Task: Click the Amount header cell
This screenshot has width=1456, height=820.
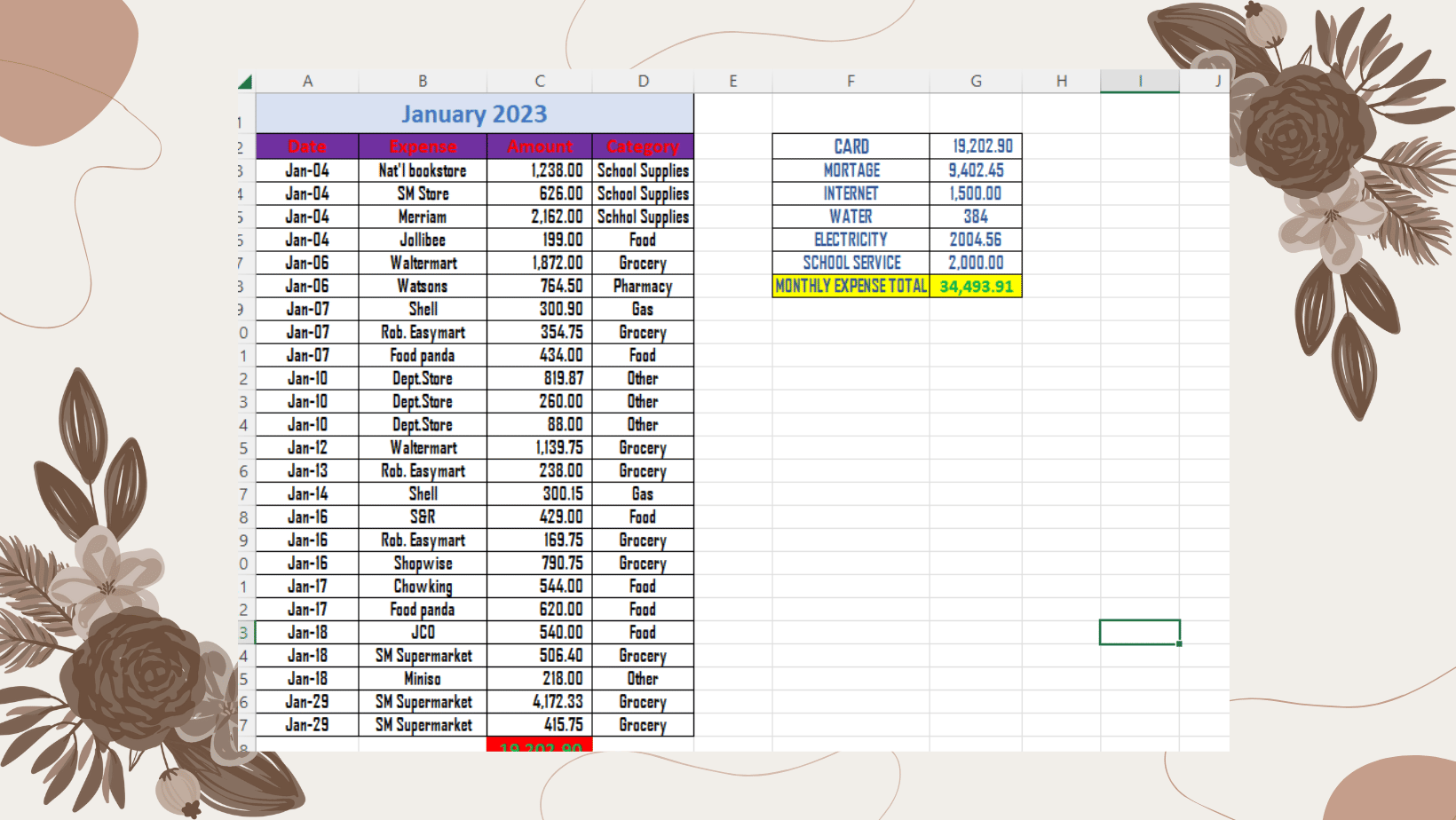Action: [540, 146]
